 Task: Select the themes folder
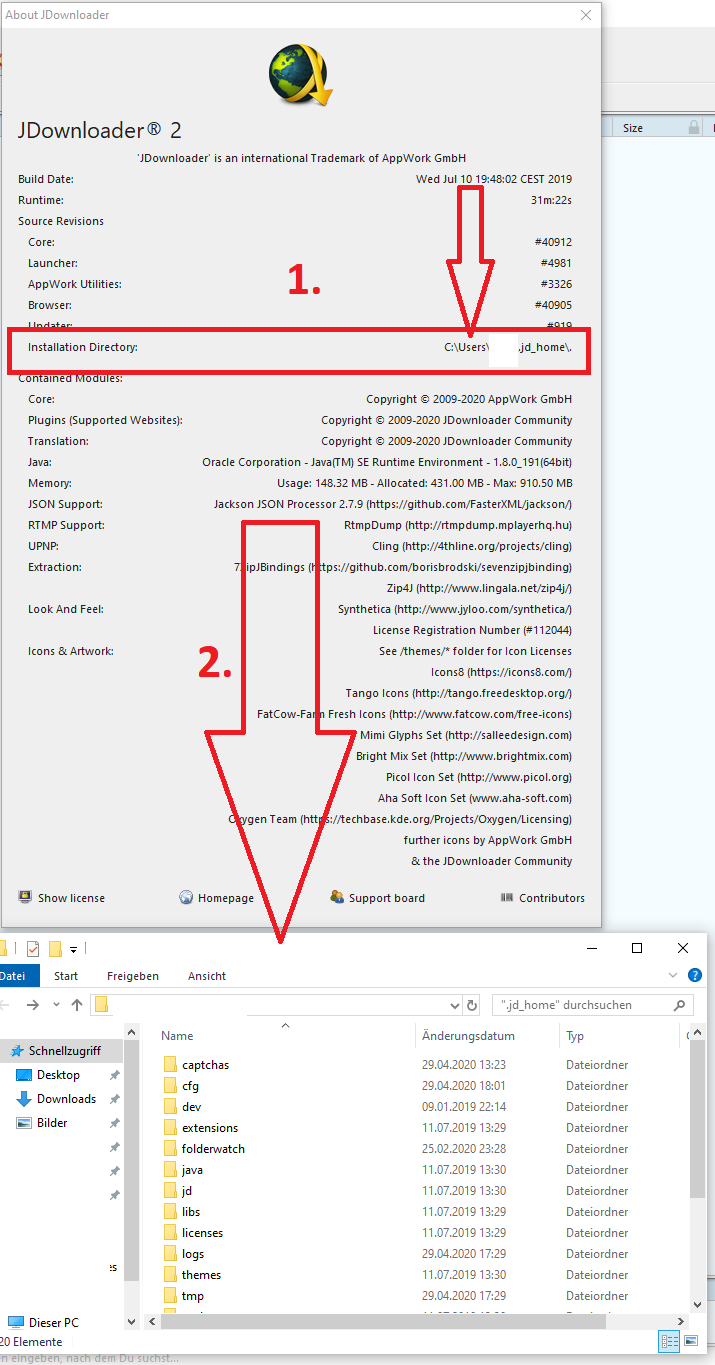coord(201,1275)
